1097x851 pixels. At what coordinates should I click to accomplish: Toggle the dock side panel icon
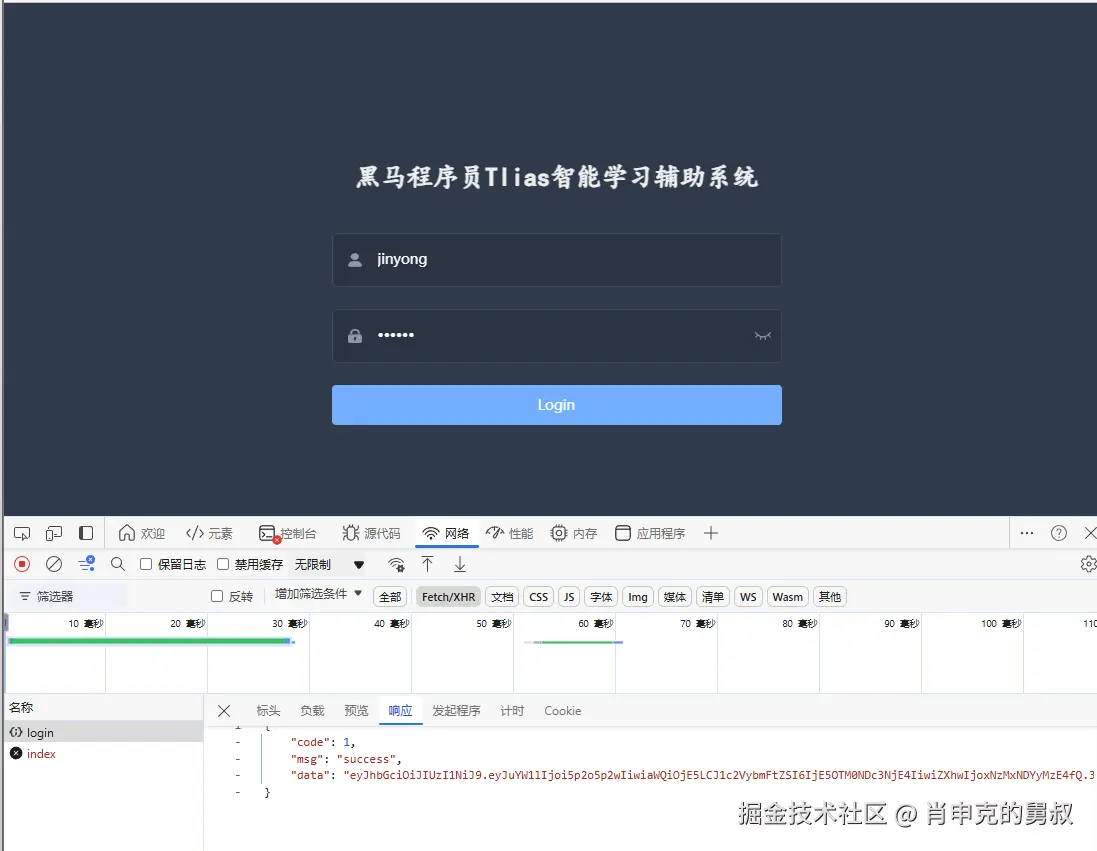click(86, 533)
